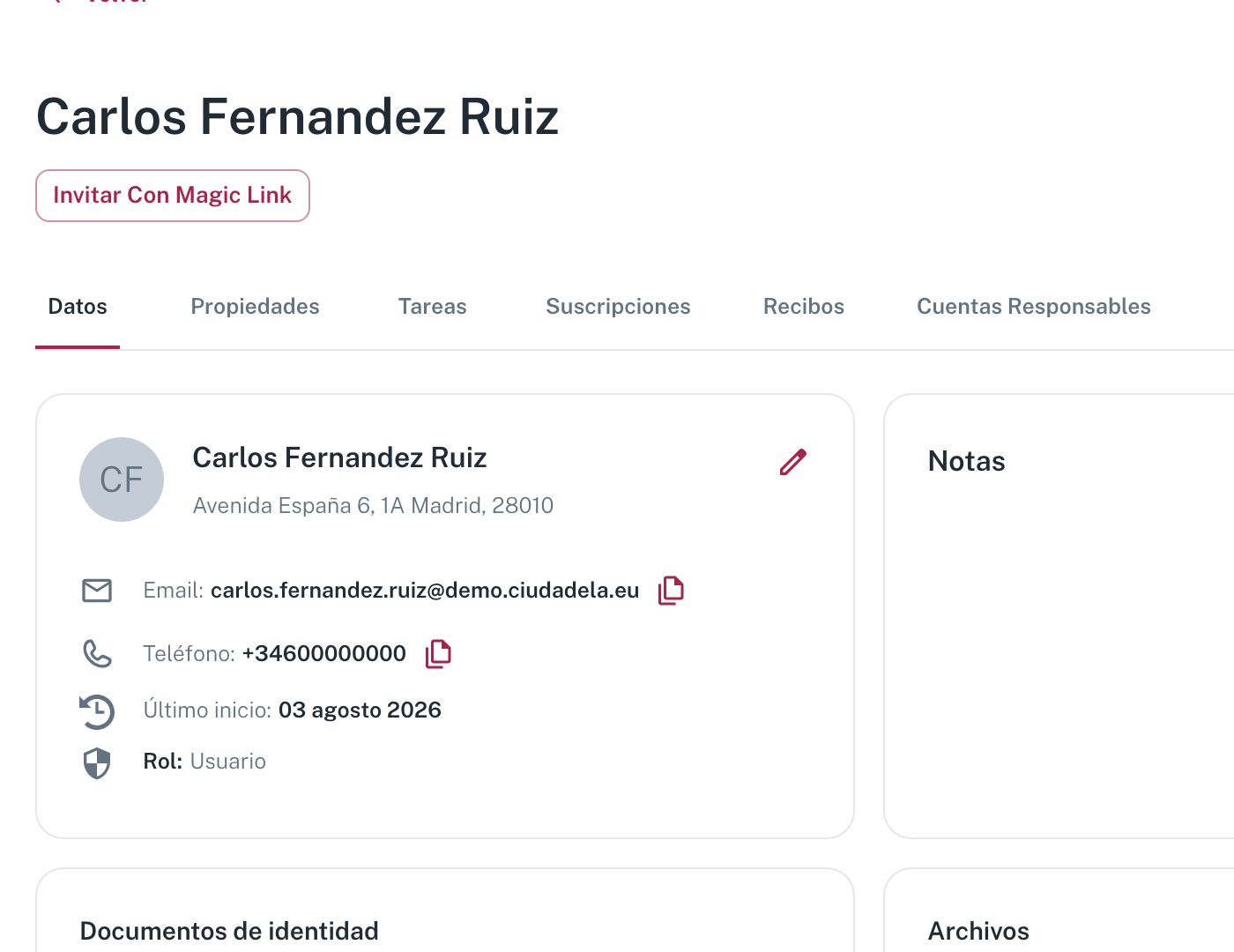Open the Recibos tab
Screen dimensions: 1234x952
point(804,307)
